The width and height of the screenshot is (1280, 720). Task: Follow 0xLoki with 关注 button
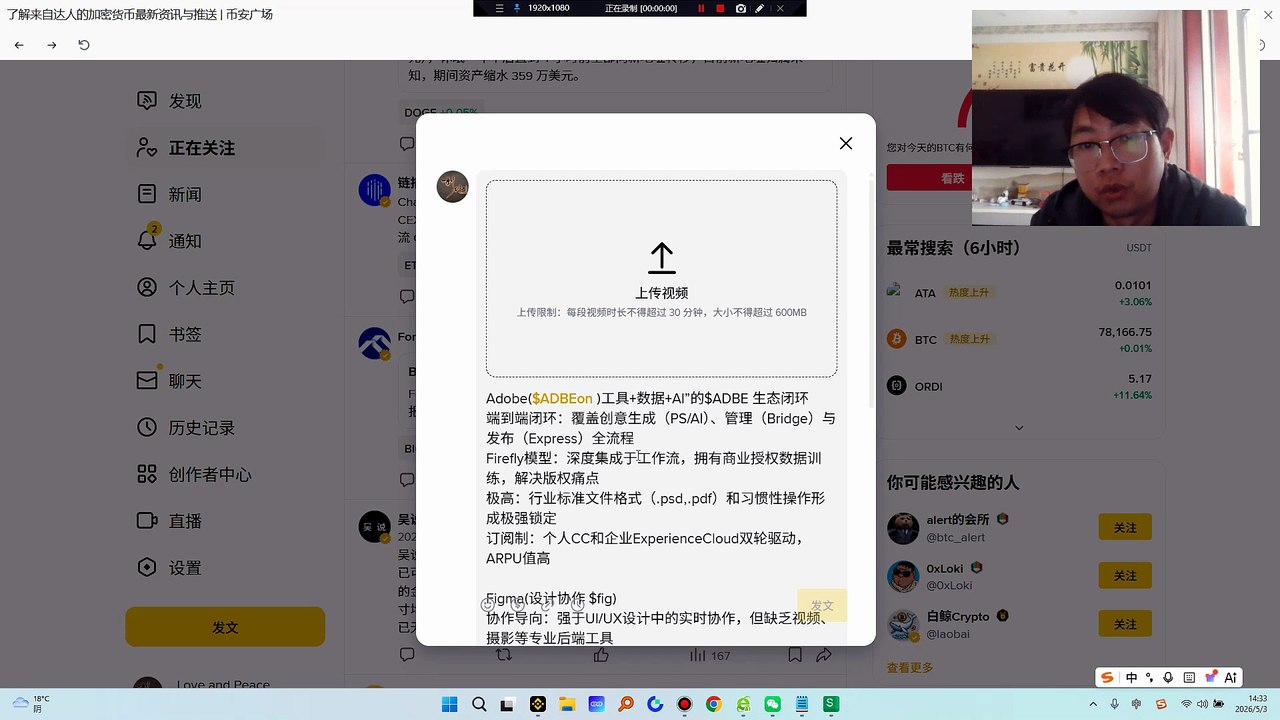(x=1125, y=576)
